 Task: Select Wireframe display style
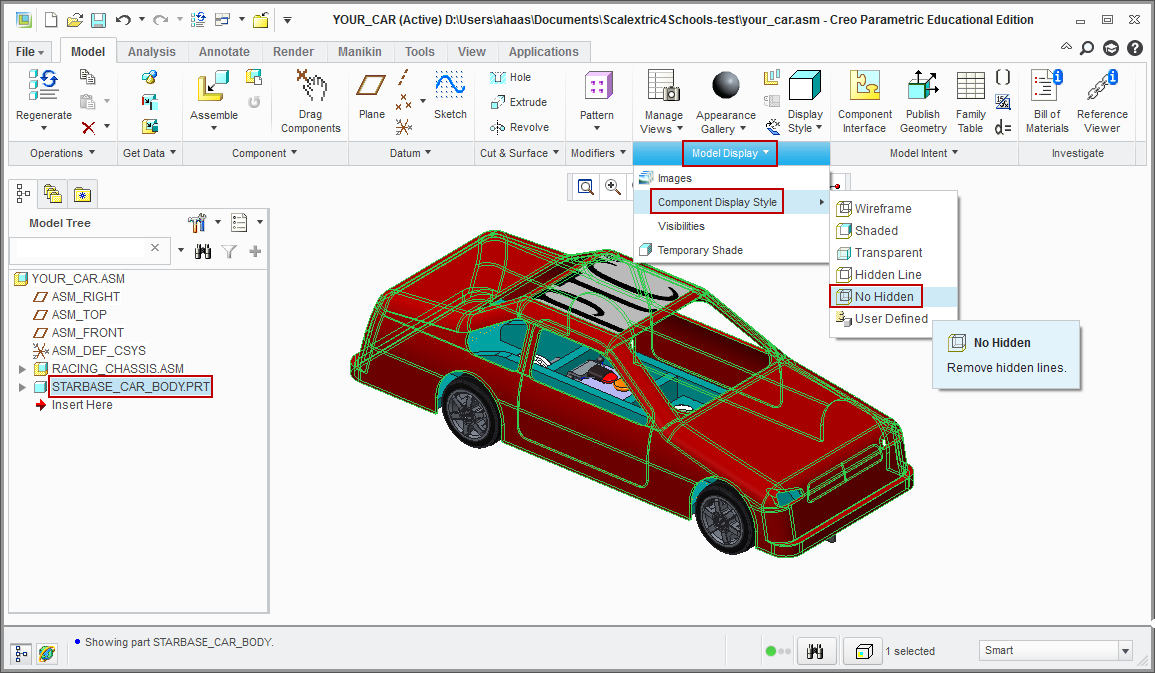pos(894,209)
